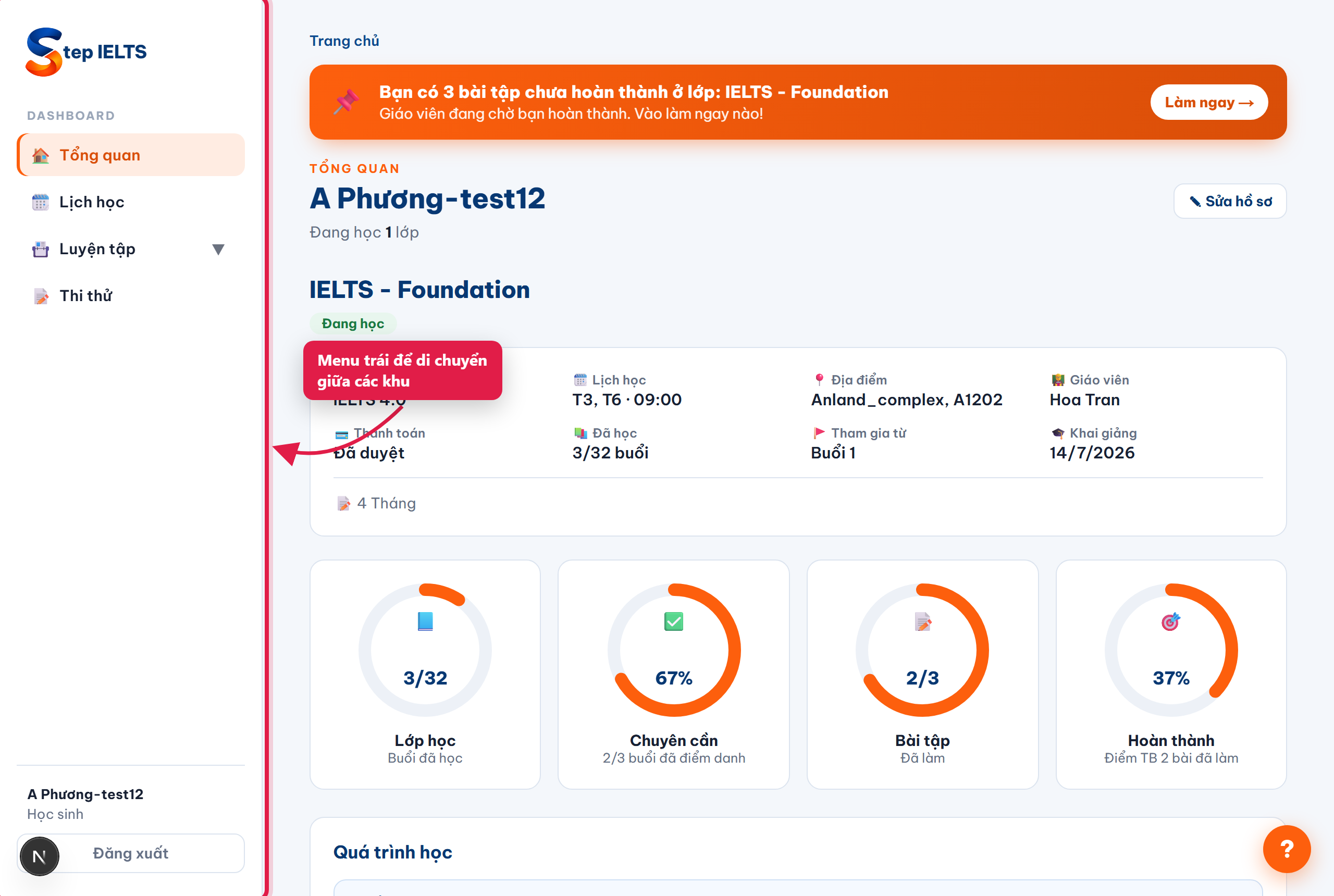Open the orange help question mark button
Viewport: 1334px width, 896px height.
(x=1286, y=849)
